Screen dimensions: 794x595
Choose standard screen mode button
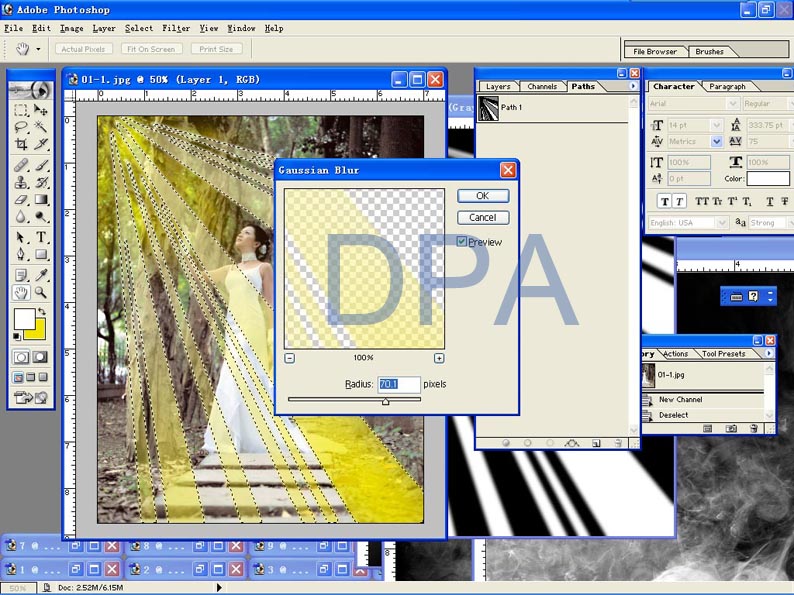[x=18, y=377]
